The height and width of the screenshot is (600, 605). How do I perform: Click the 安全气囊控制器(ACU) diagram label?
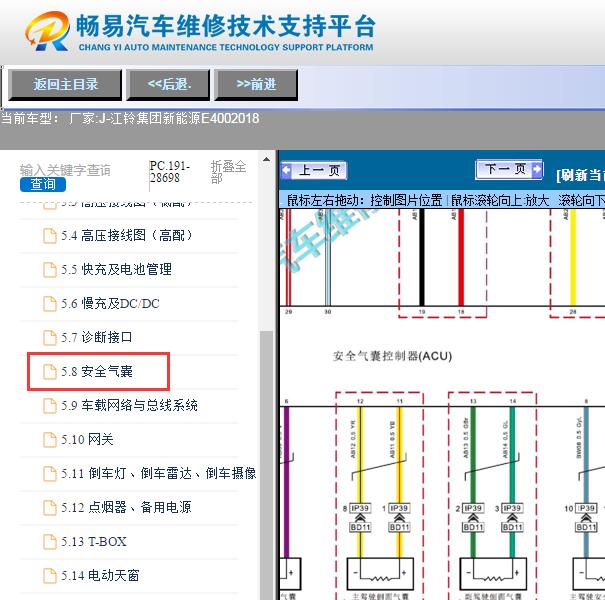point(392,356)
